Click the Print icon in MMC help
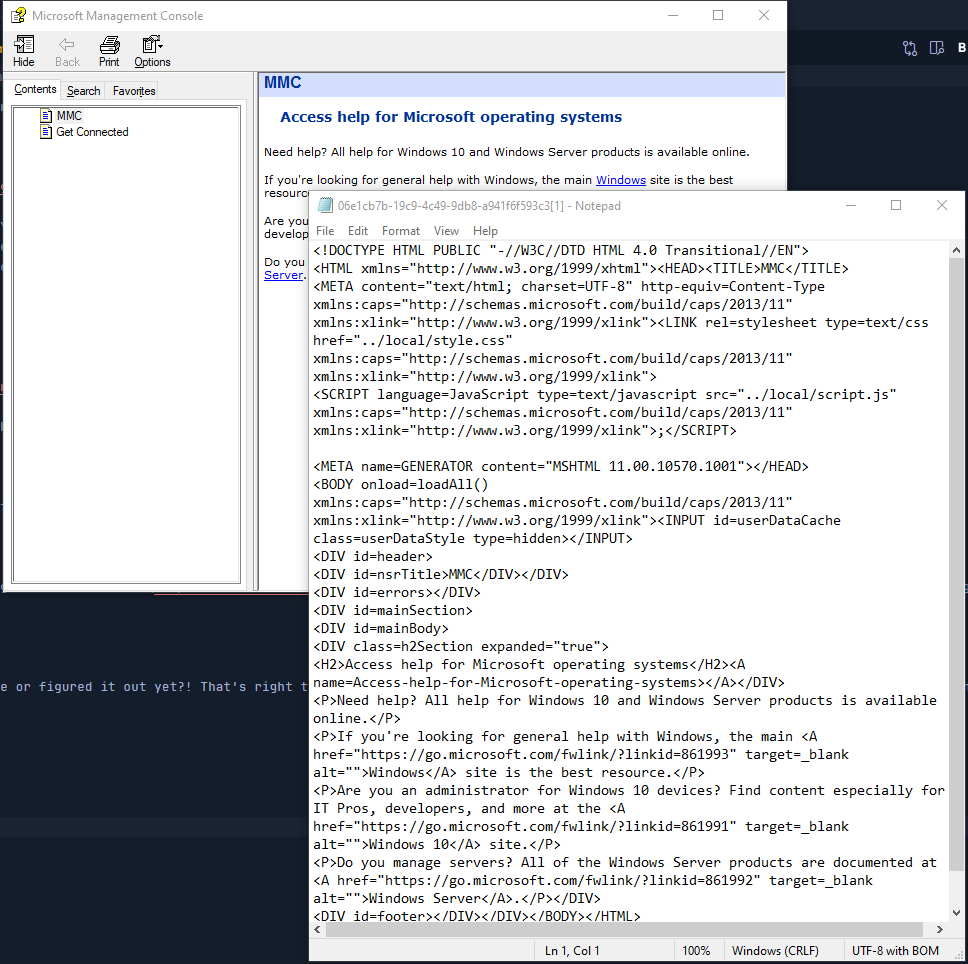This screenshot has height=964, width=968. (x=109, y=44)
